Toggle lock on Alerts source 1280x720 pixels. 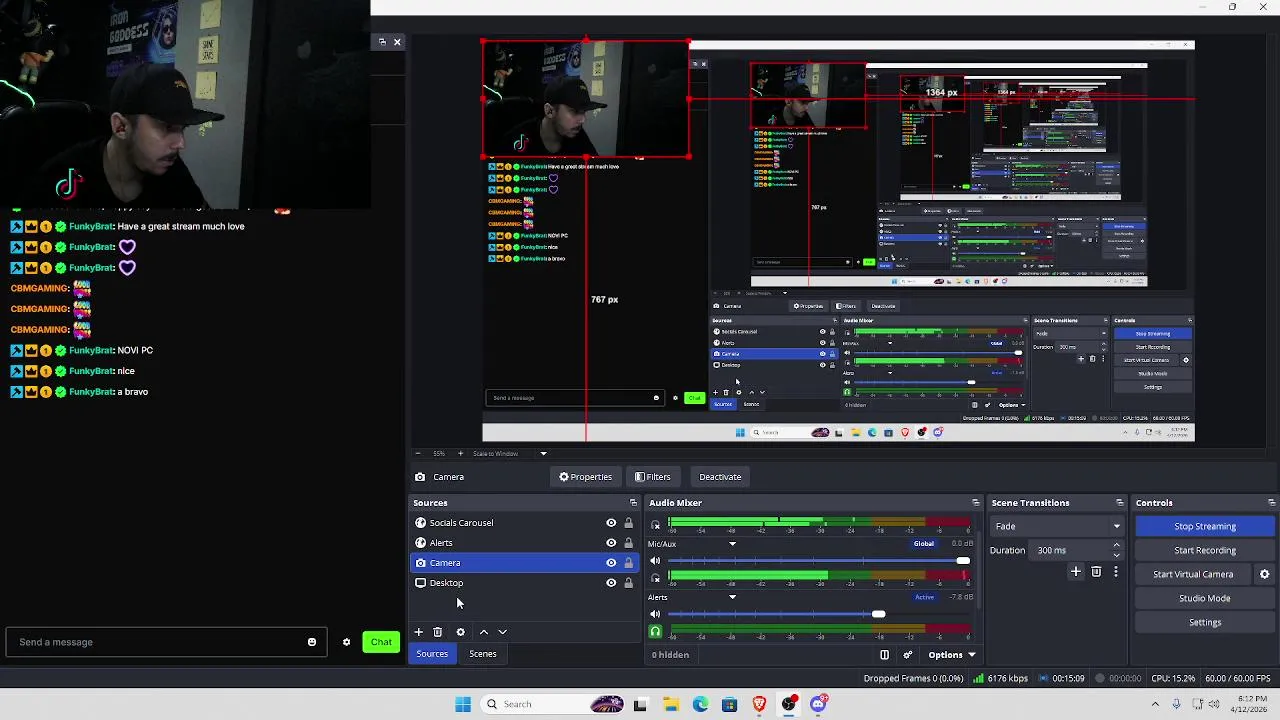628,543
